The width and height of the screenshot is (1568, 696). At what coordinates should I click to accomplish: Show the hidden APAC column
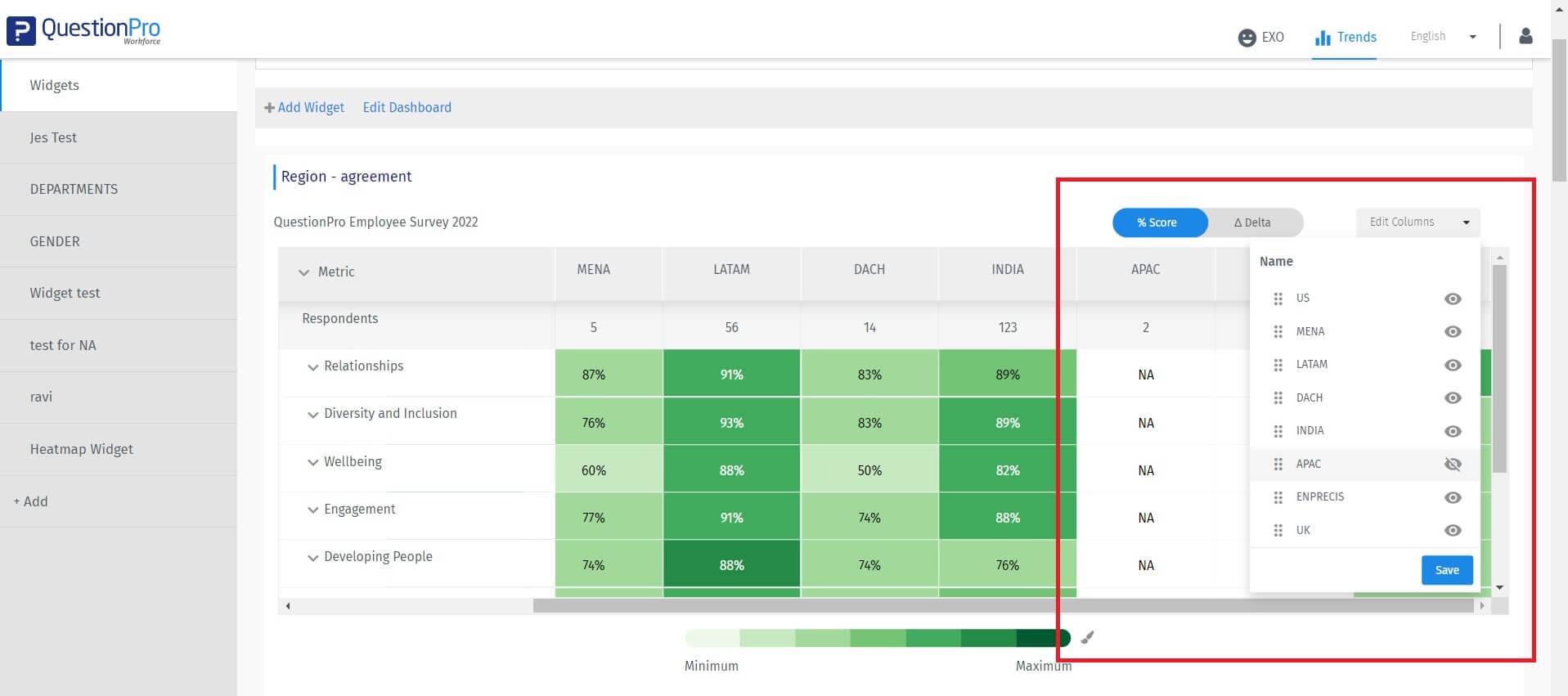[1453, 464]
